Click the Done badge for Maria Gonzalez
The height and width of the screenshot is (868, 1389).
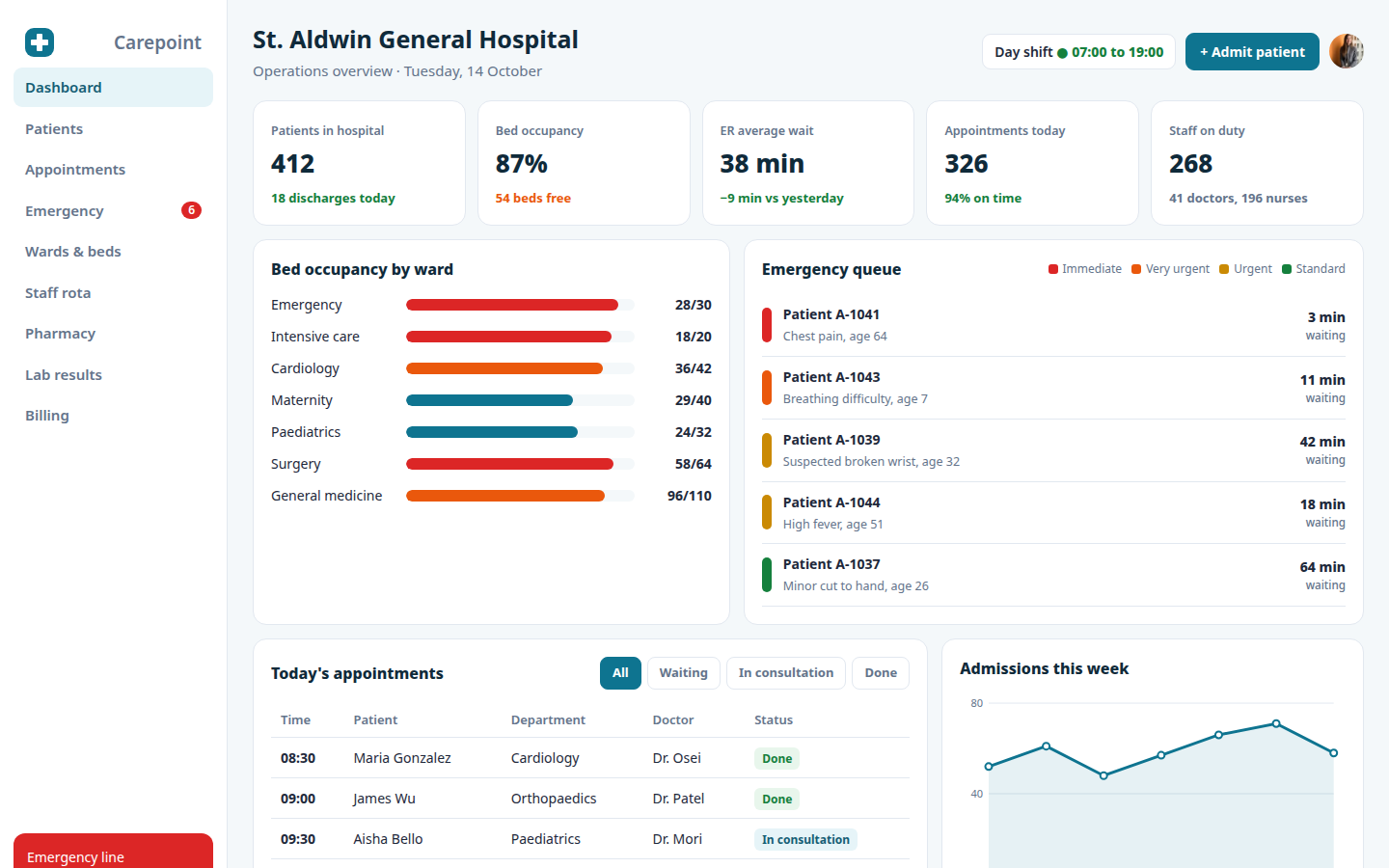[x=776, y=758]
